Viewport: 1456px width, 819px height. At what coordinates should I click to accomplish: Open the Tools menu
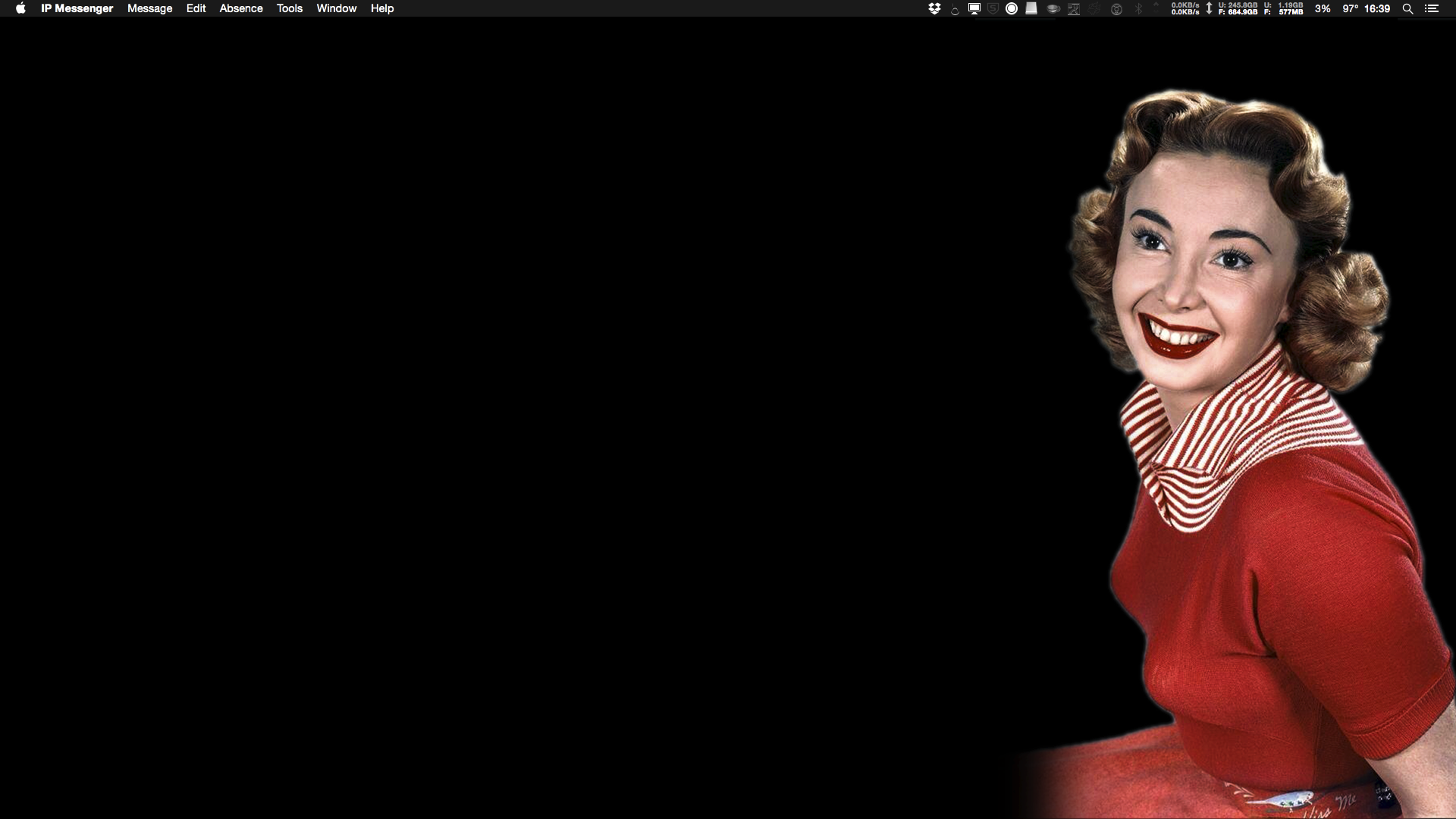[289, 8]
